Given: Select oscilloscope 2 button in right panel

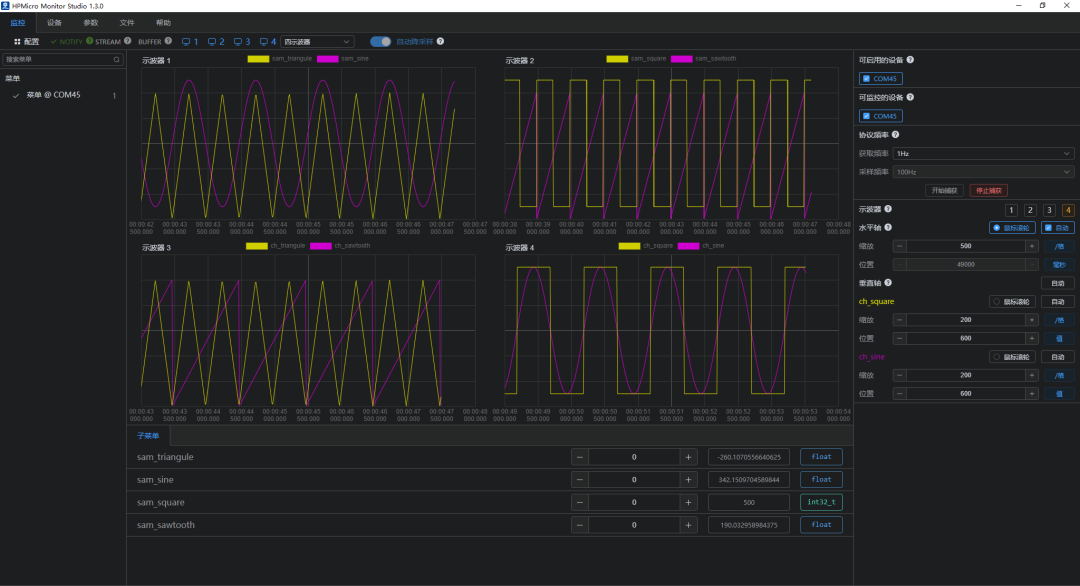Looking at the screenshot, I should click(x=1029, y=210).
